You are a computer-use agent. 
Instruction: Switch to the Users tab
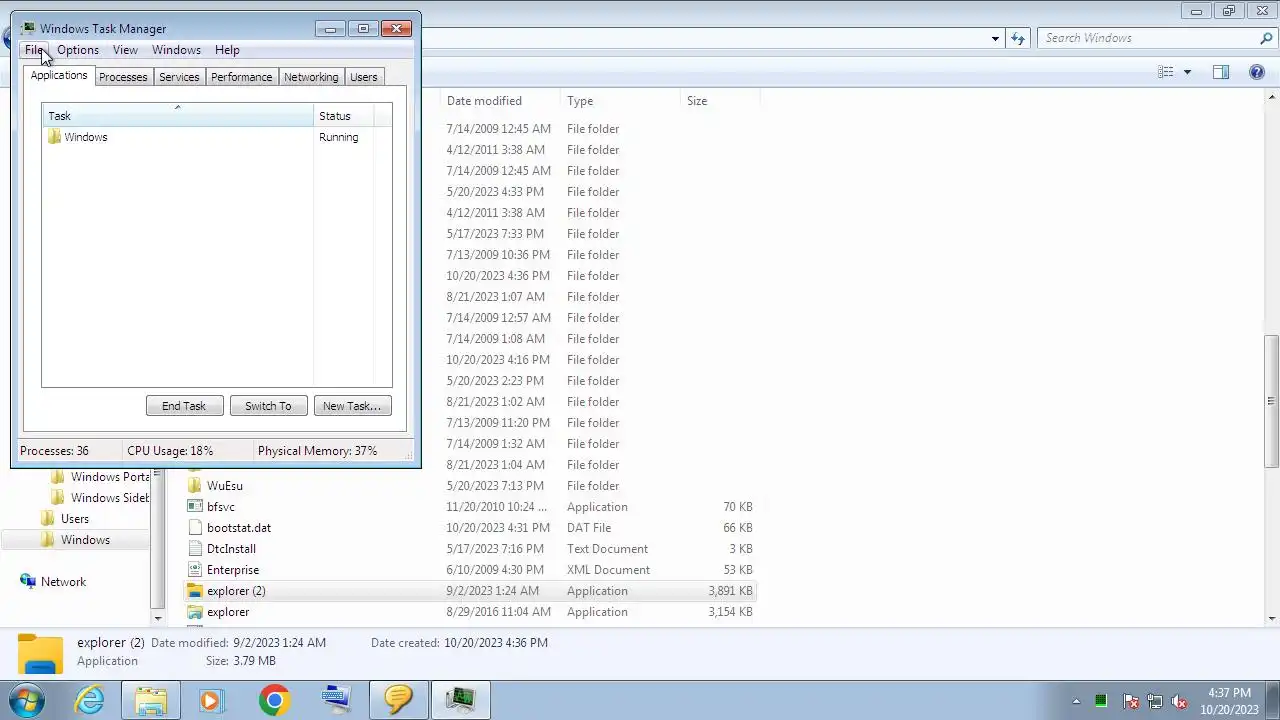[x=364, y=77]
